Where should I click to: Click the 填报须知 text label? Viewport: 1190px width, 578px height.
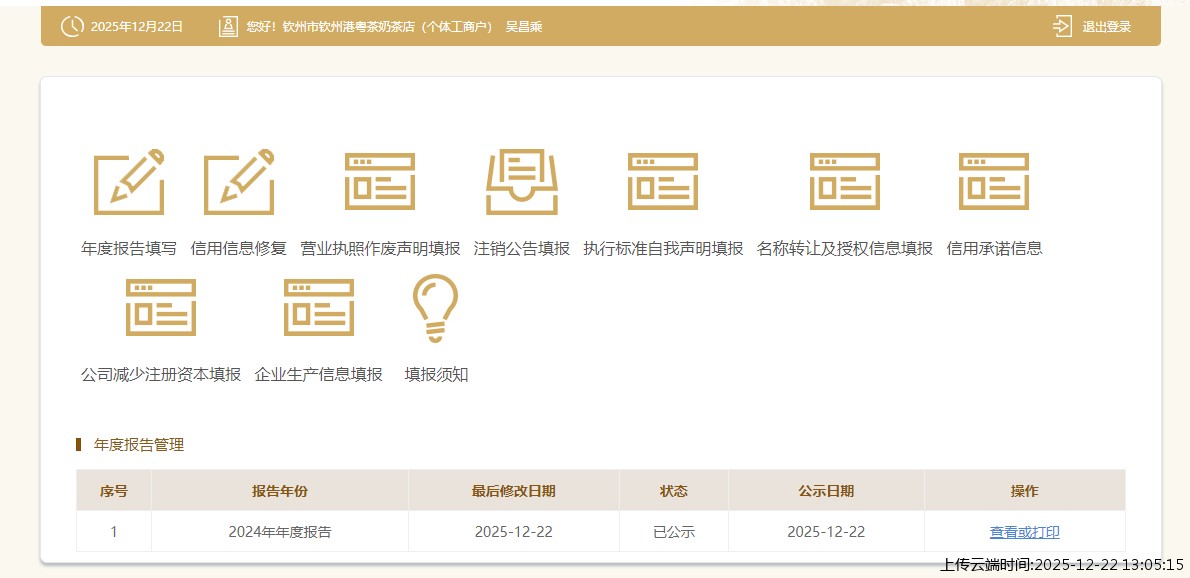[436, 375]
